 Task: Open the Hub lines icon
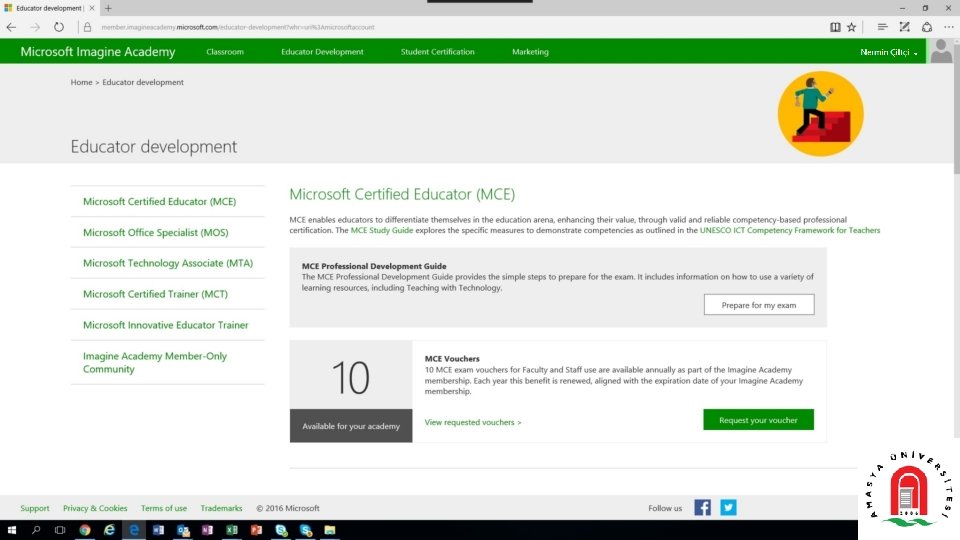pos(882,27)
